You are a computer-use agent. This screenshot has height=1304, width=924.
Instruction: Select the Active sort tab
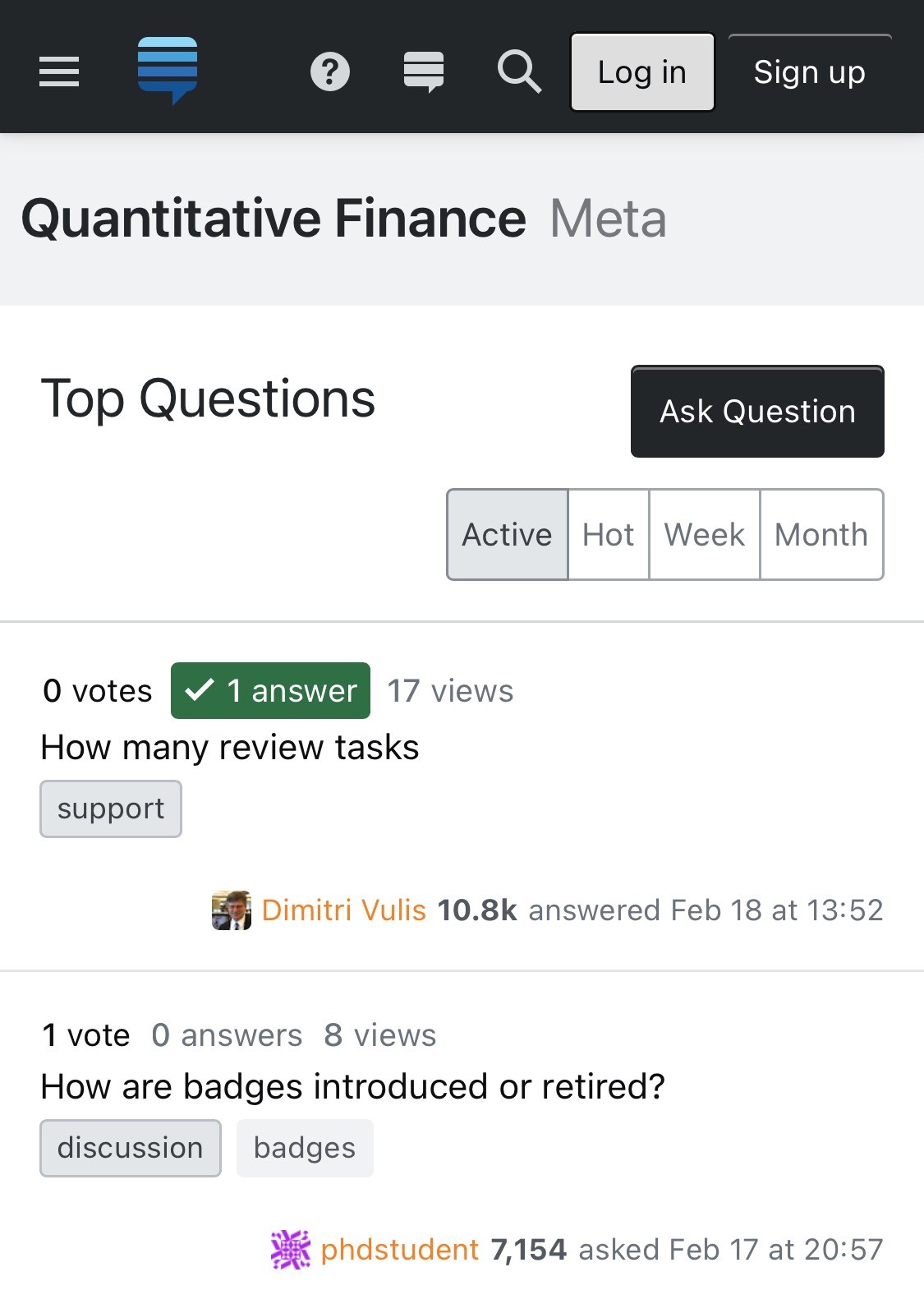coord(507,535)
